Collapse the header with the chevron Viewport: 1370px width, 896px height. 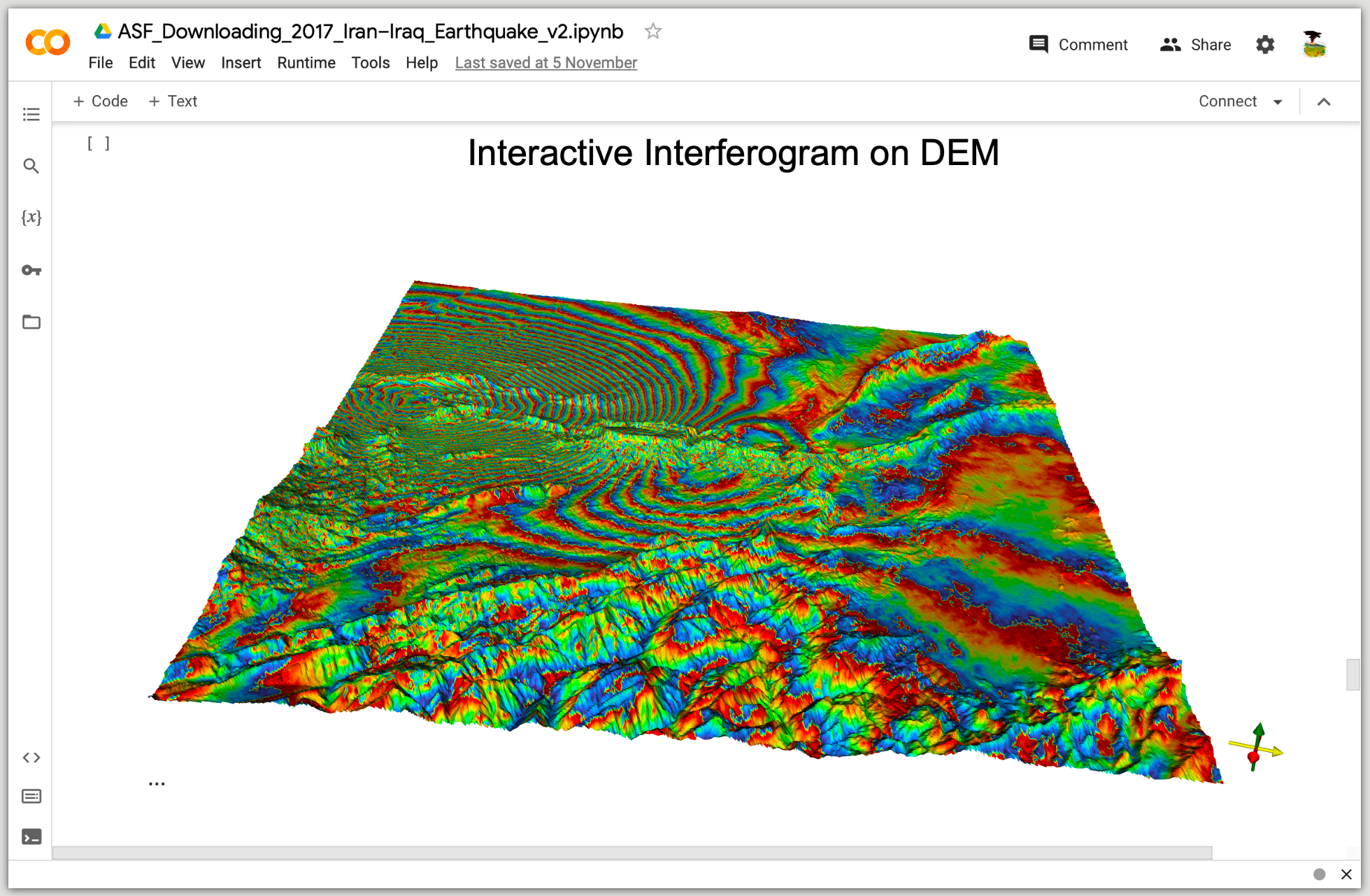1323,102
